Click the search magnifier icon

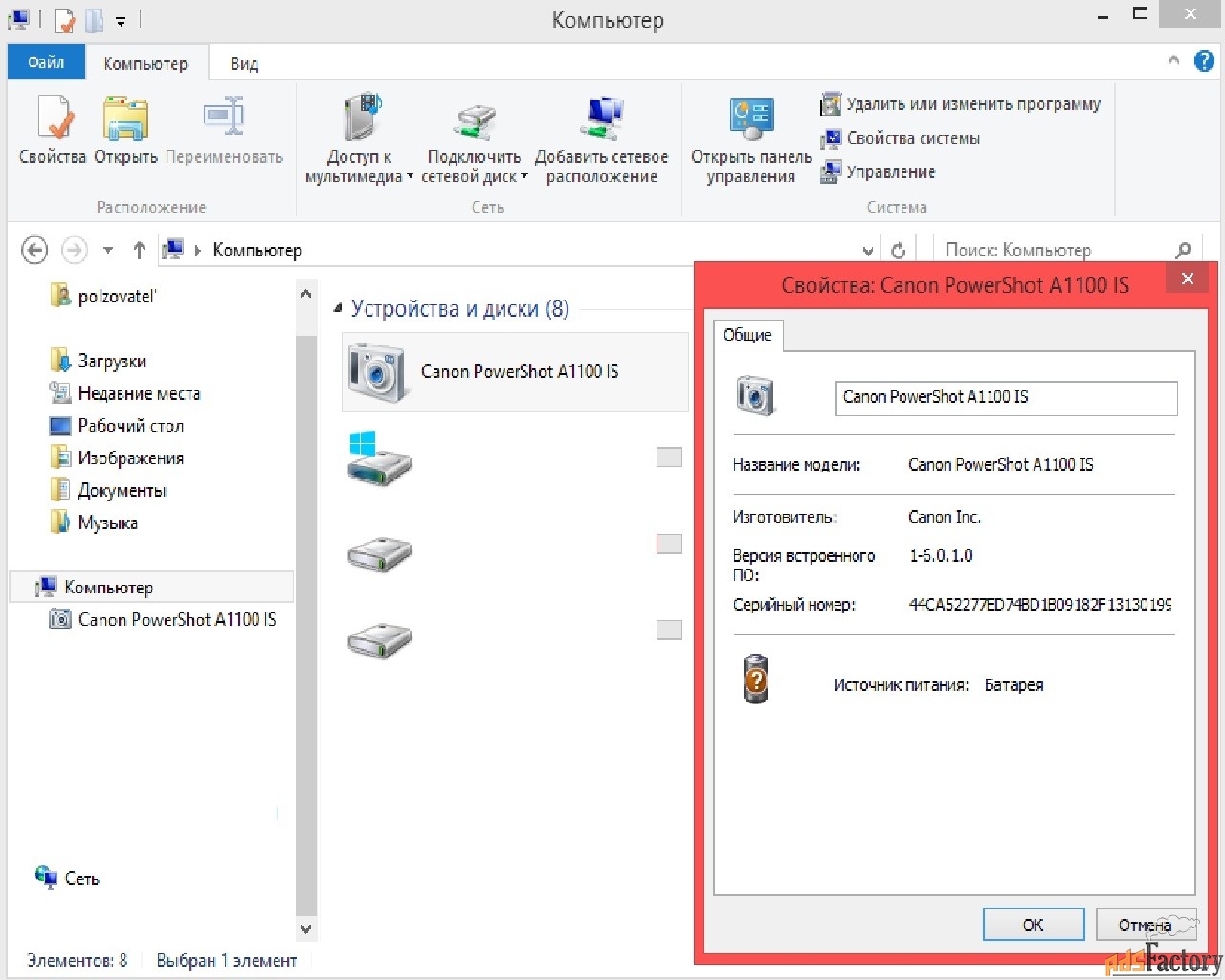click(x=1184, y=250)
